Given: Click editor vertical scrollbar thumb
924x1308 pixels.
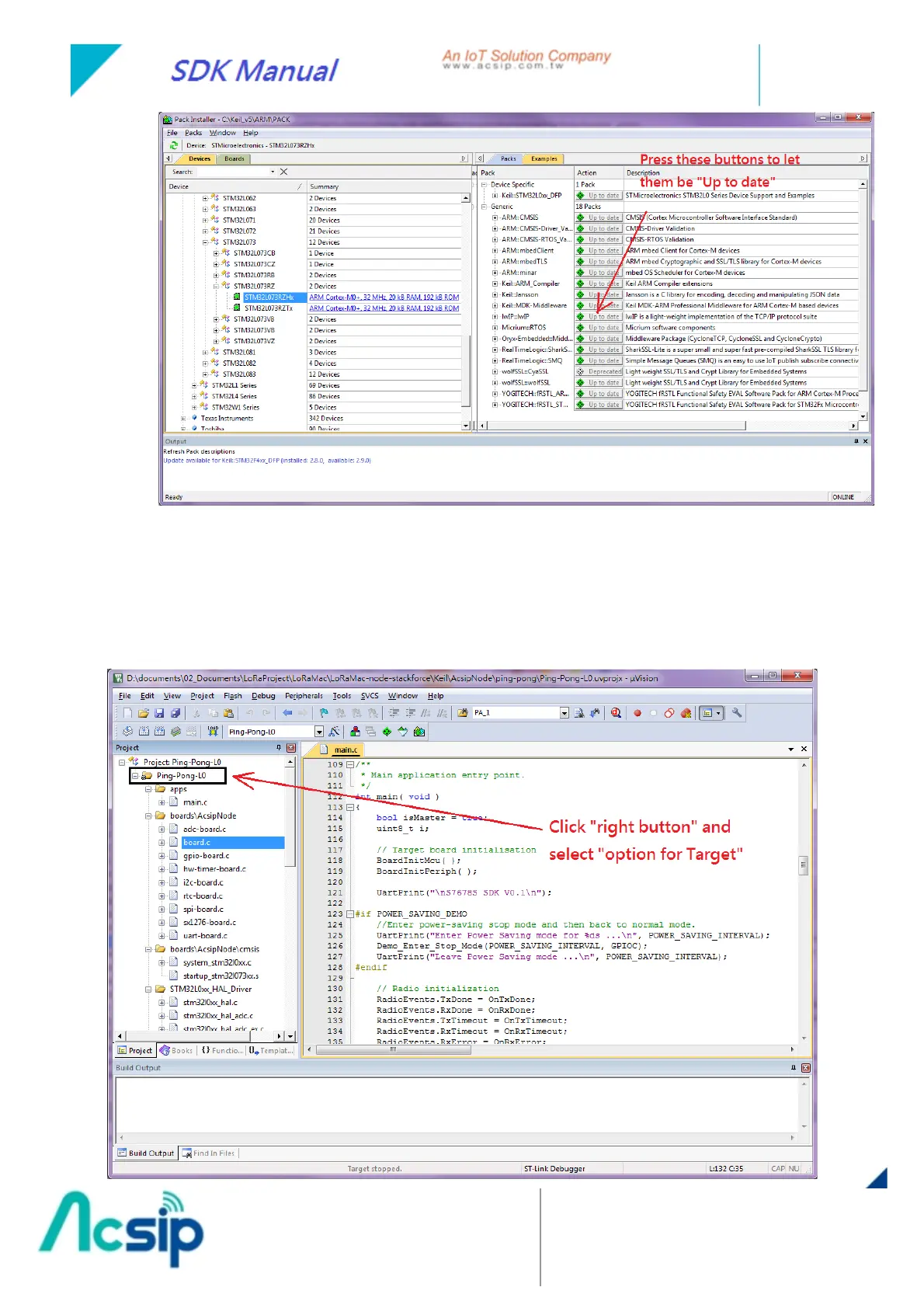Looking at the screenshot, I should (x=804, y=864).
